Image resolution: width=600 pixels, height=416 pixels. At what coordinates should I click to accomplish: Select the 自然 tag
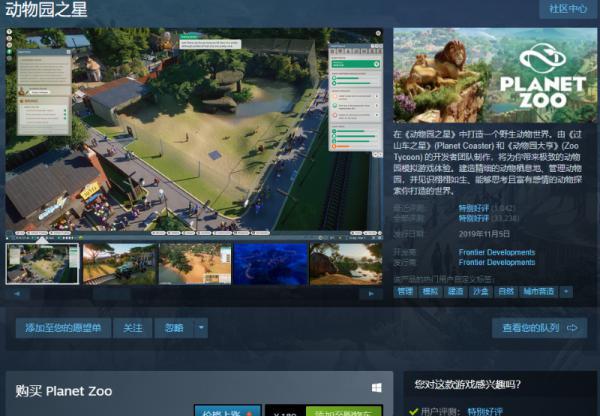[506, 292]
